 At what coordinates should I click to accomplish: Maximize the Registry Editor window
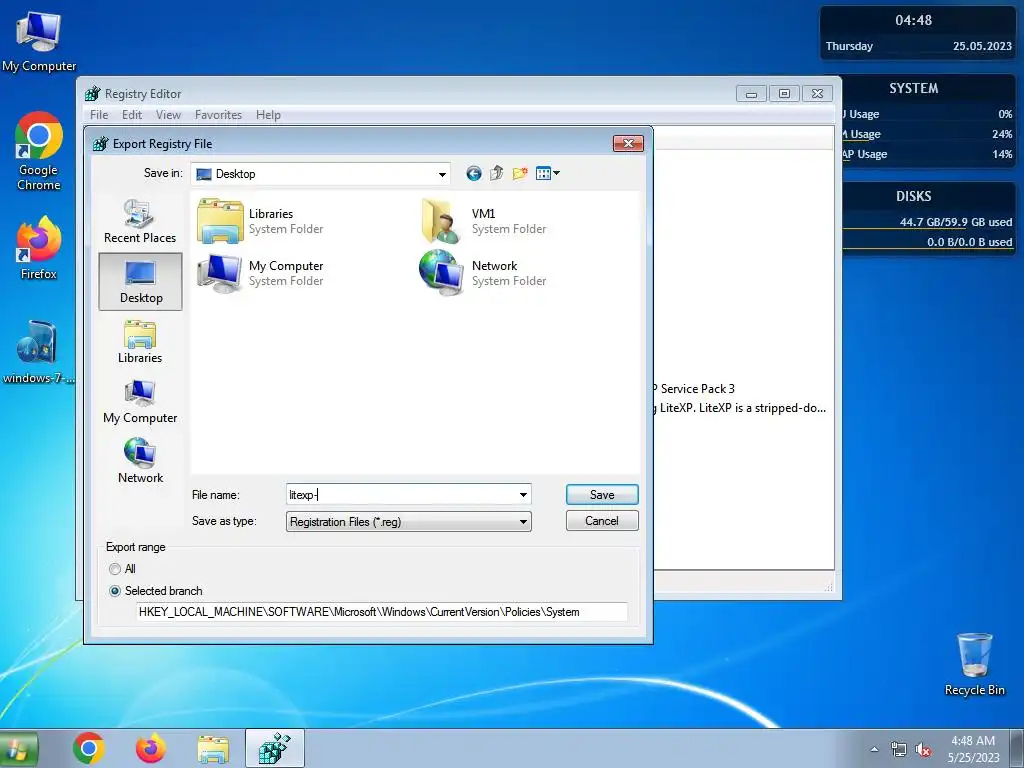click(x=784, y=94)
